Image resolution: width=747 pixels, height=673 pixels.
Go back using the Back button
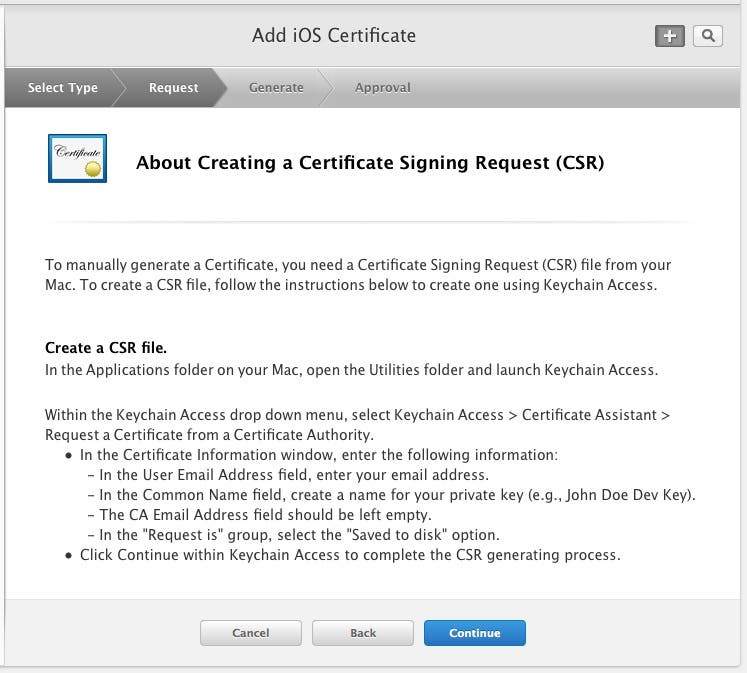(x=363, y=633)
